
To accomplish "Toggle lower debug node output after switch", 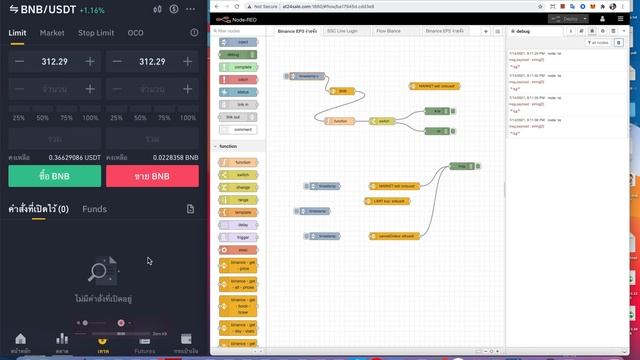I will (453, 131).
